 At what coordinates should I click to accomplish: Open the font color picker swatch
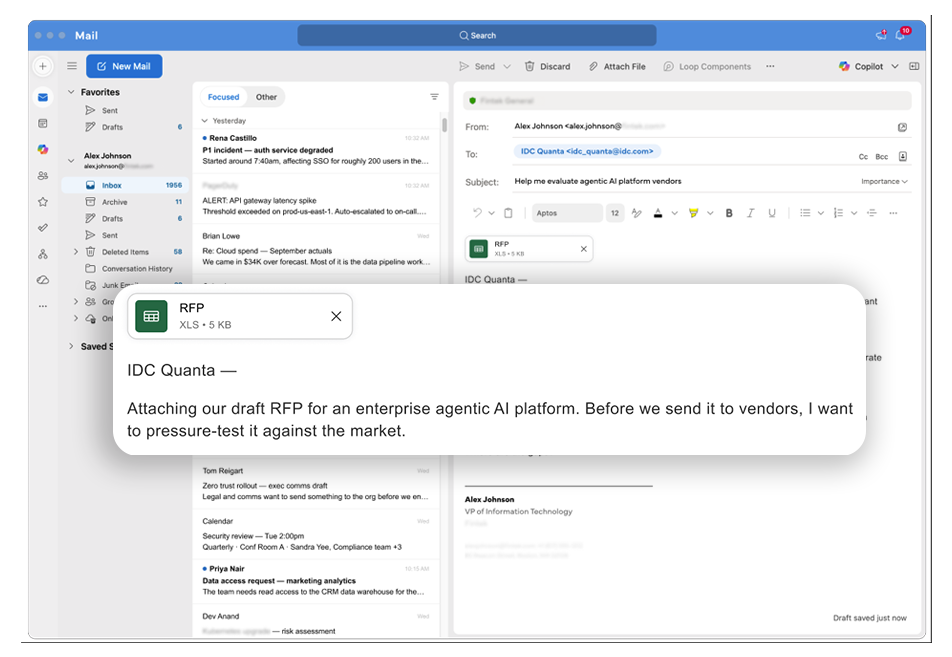pos(658,213)
